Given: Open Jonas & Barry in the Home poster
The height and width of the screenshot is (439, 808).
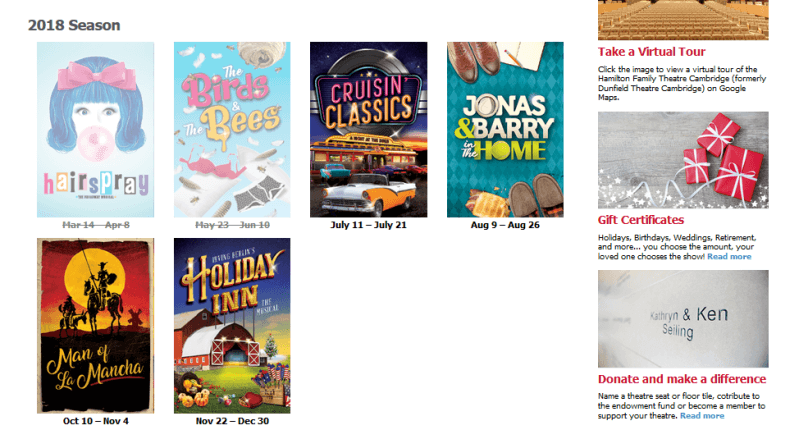Looking at the screenshot, I should tap(505, 129).
